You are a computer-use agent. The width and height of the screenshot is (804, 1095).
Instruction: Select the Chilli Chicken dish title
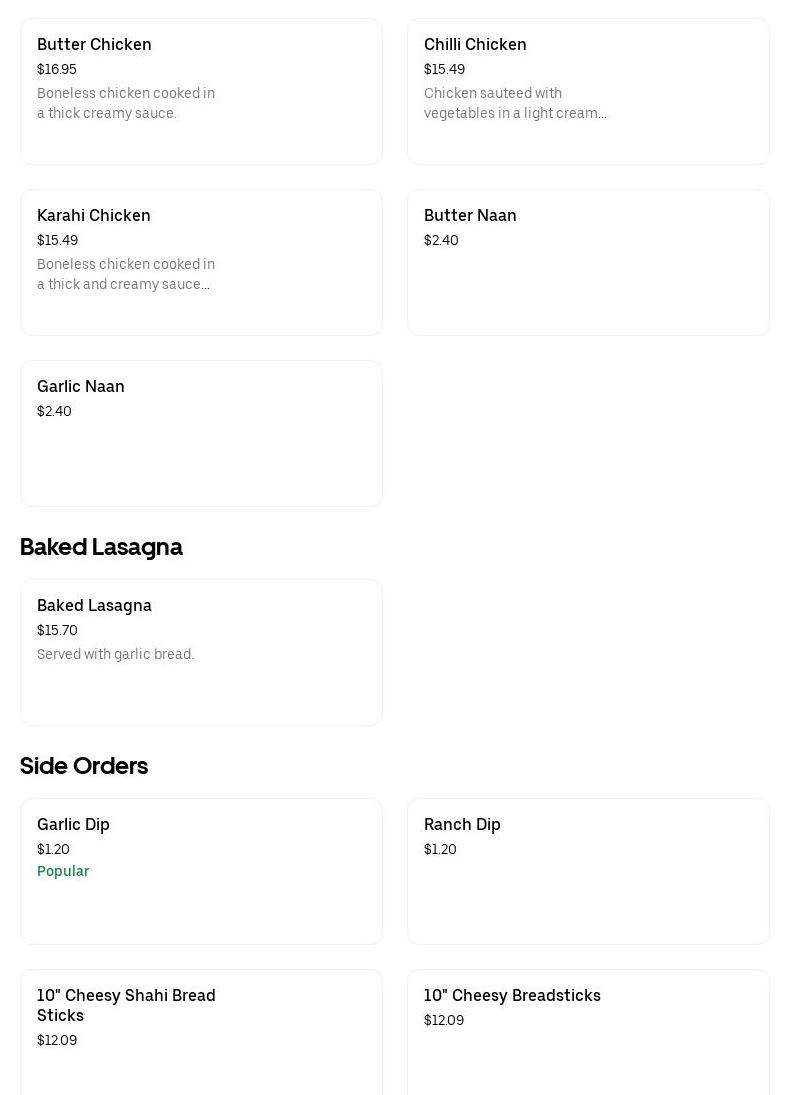tap(475, 45)
